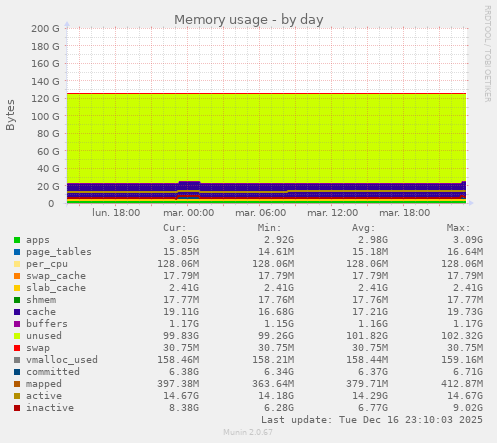
Task: Click the 'mar. 00:00' x-axis label
Action: point(189,213)
